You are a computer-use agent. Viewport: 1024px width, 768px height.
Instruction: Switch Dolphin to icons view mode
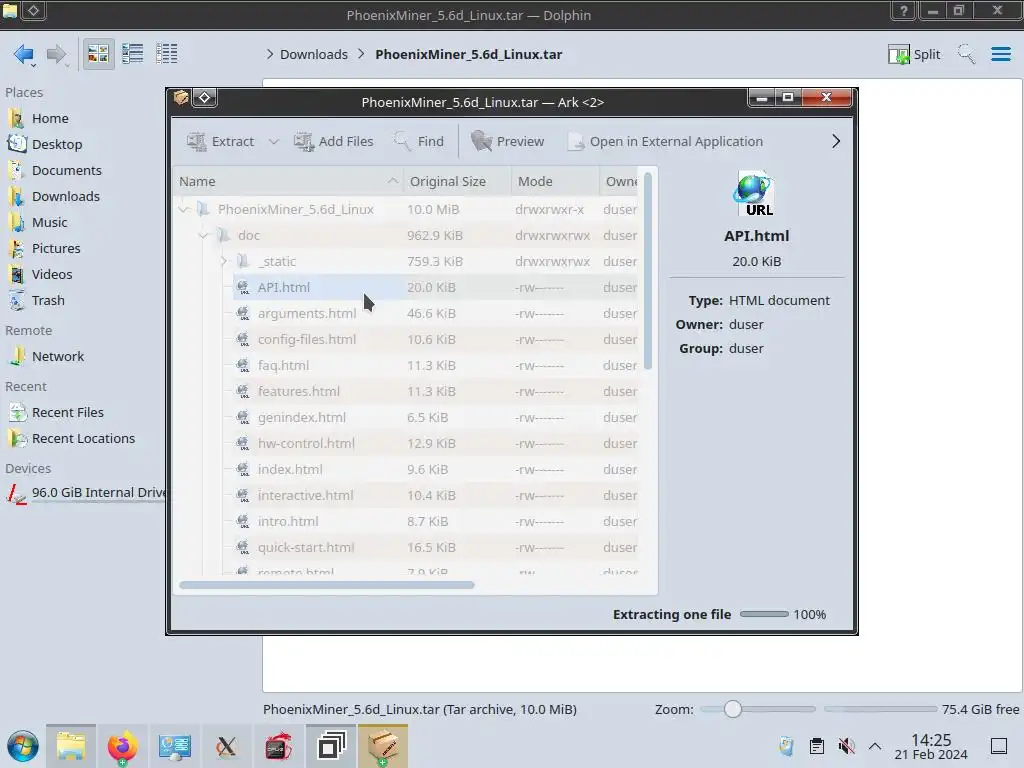pos(98,54)
